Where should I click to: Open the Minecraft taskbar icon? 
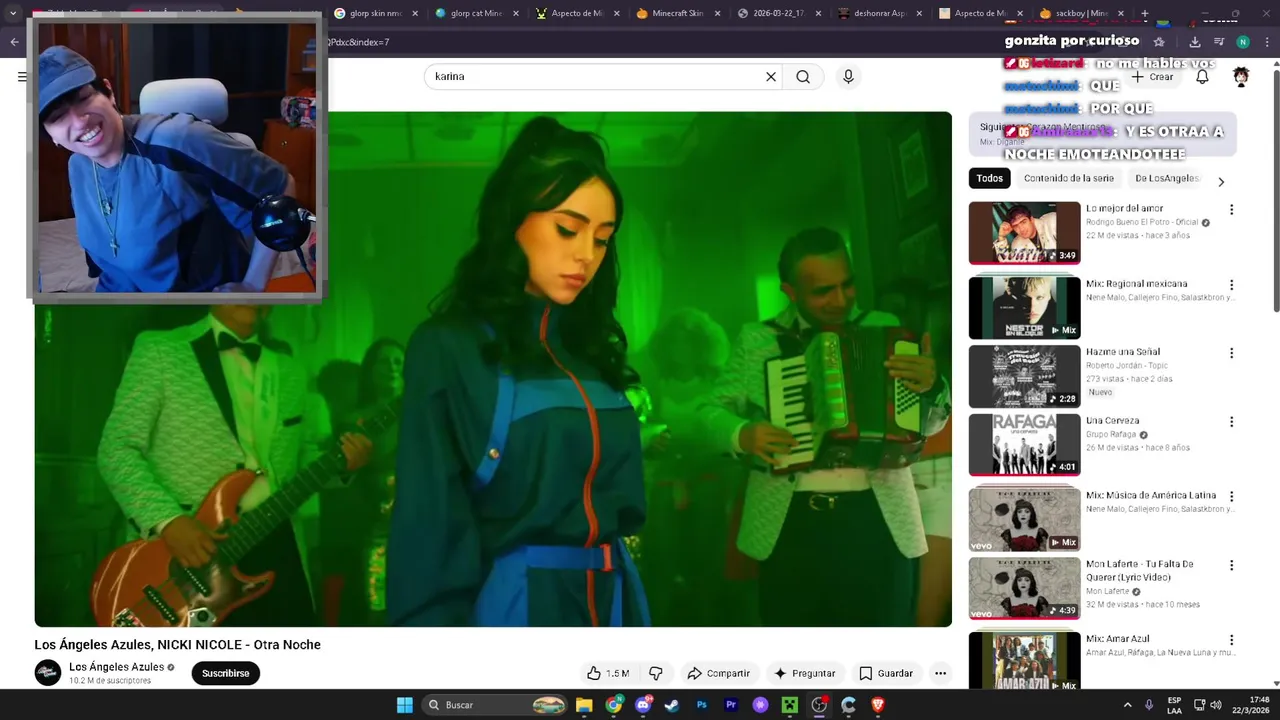(x=789, y=705)
